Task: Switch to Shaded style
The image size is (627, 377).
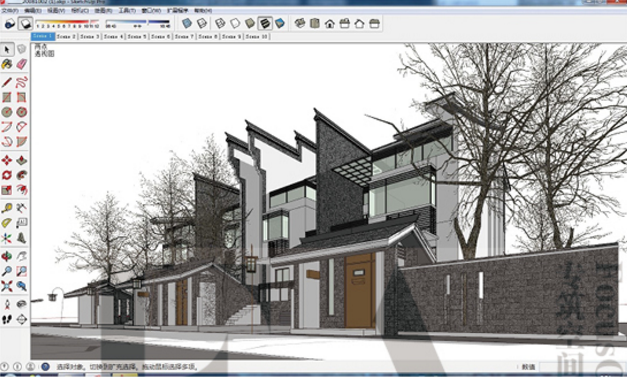Action: tap(250, 23)
